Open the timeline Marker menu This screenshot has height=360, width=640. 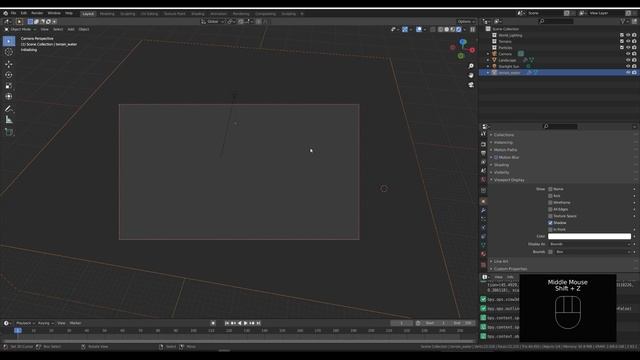[x=75, y=323]
